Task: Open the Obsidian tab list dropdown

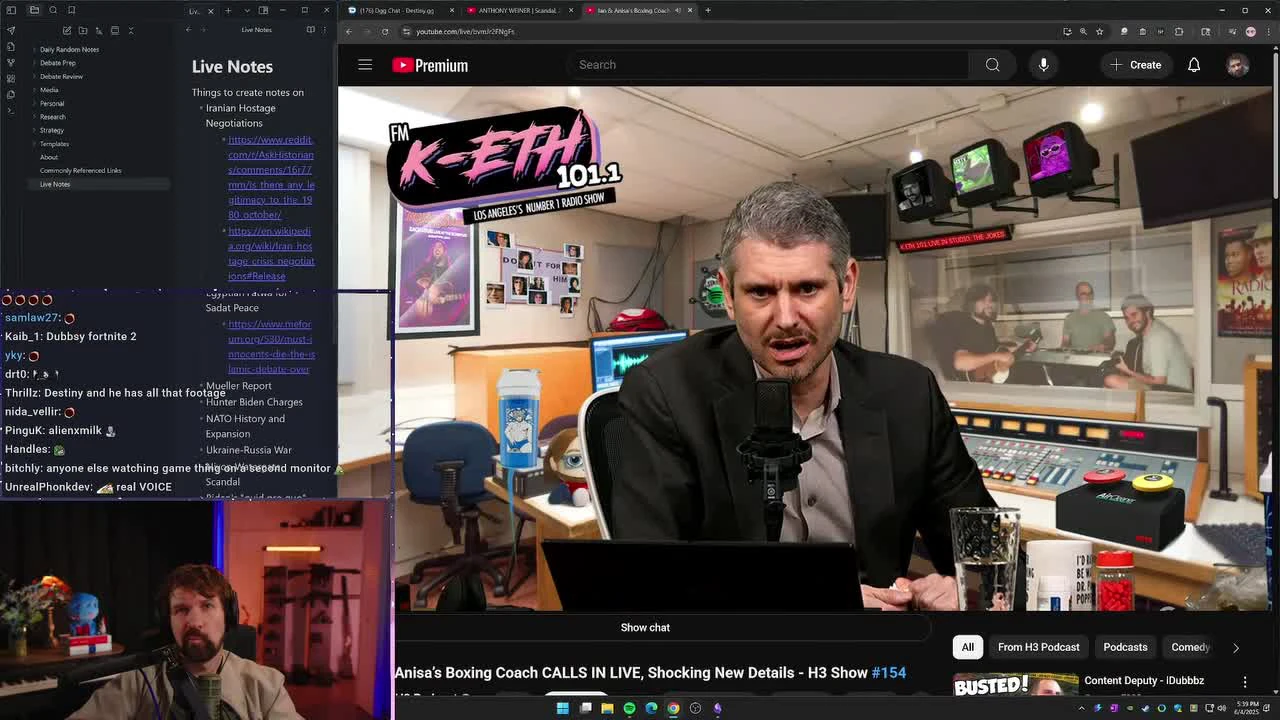Action: point(246,10)
